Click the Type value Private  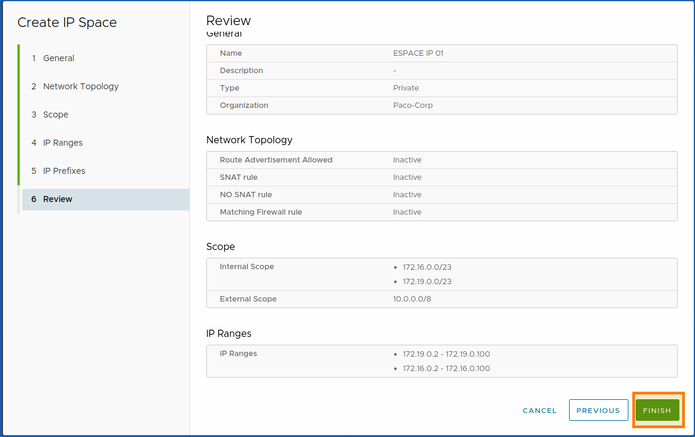(406, 88)
